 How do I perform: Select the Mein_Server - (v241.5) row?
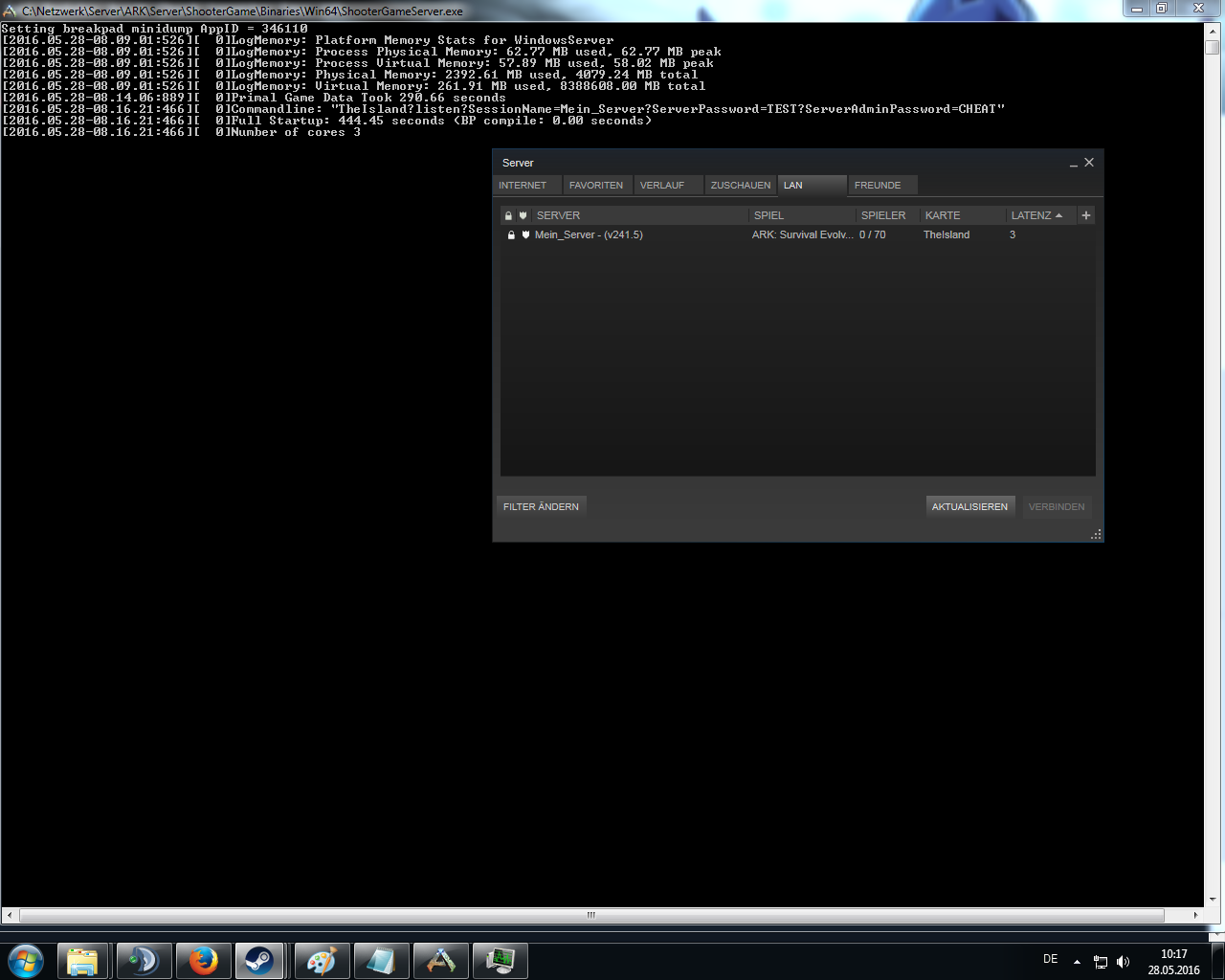797,234
